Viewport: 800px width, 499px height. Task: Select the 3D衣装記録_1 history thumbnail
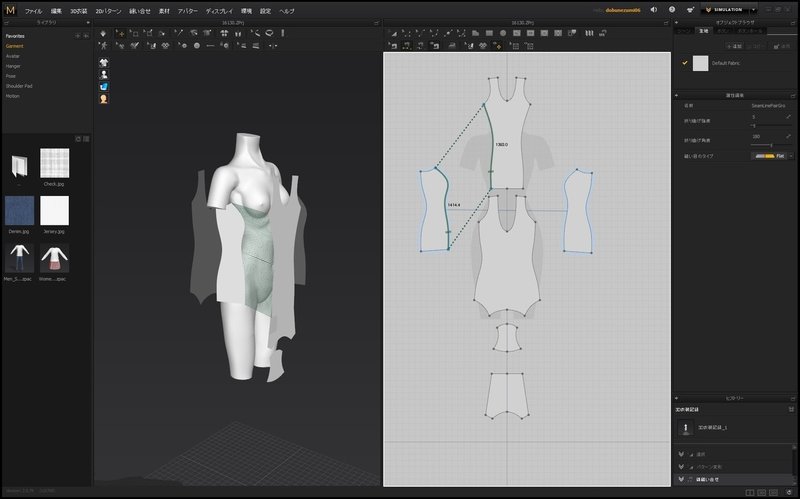pos(686,428)
